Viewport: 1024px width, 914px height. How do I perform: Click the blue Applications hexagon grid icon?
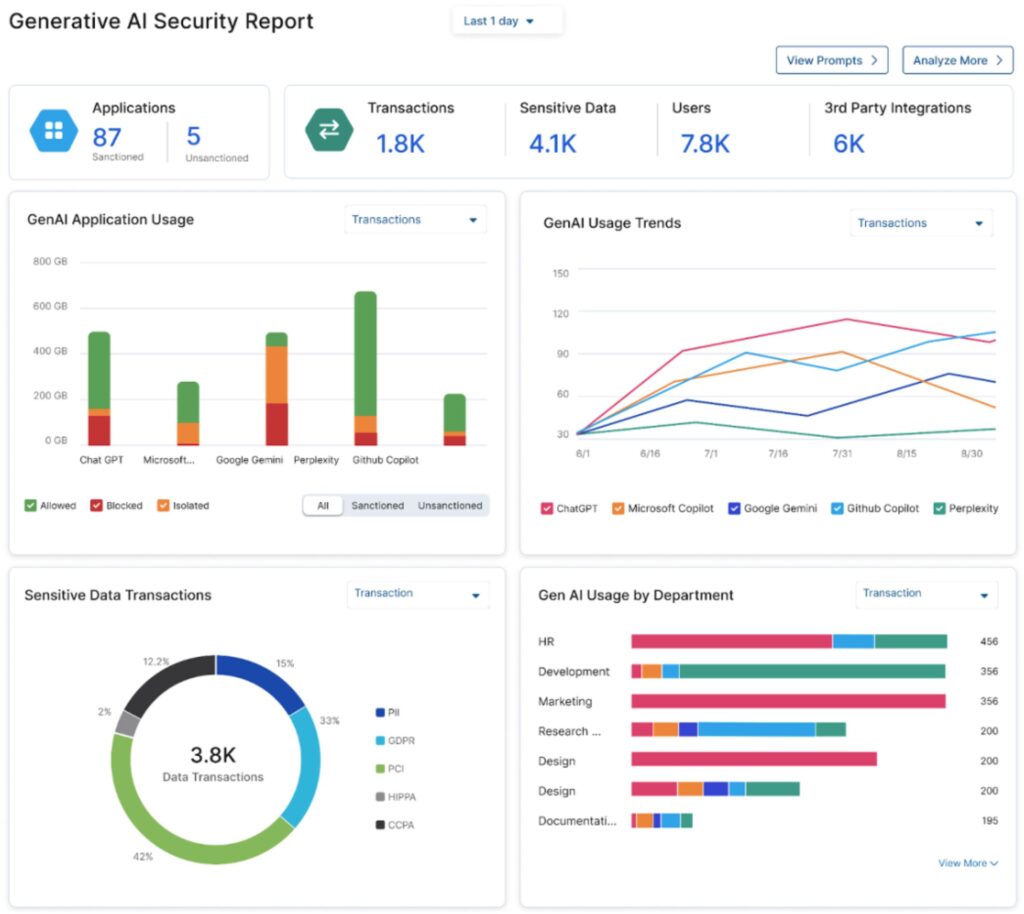click(x=53, y=131)
